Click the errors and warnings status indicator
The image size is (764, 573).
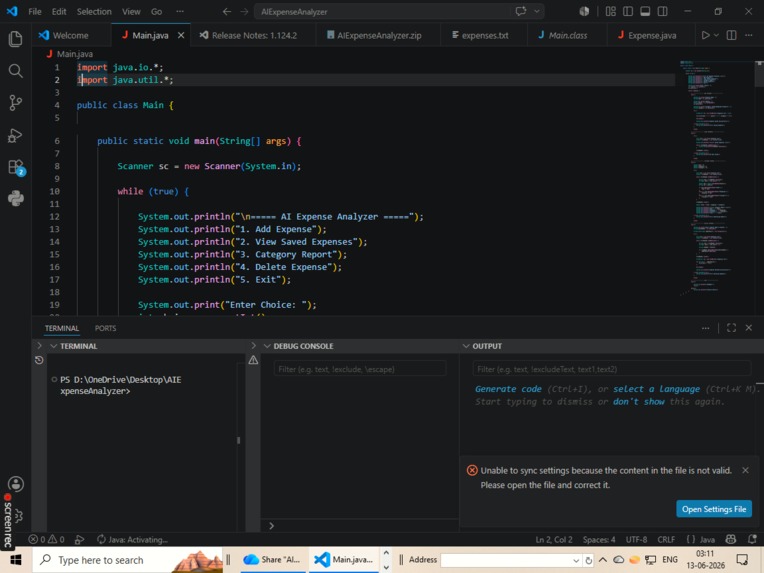(46, 539)
